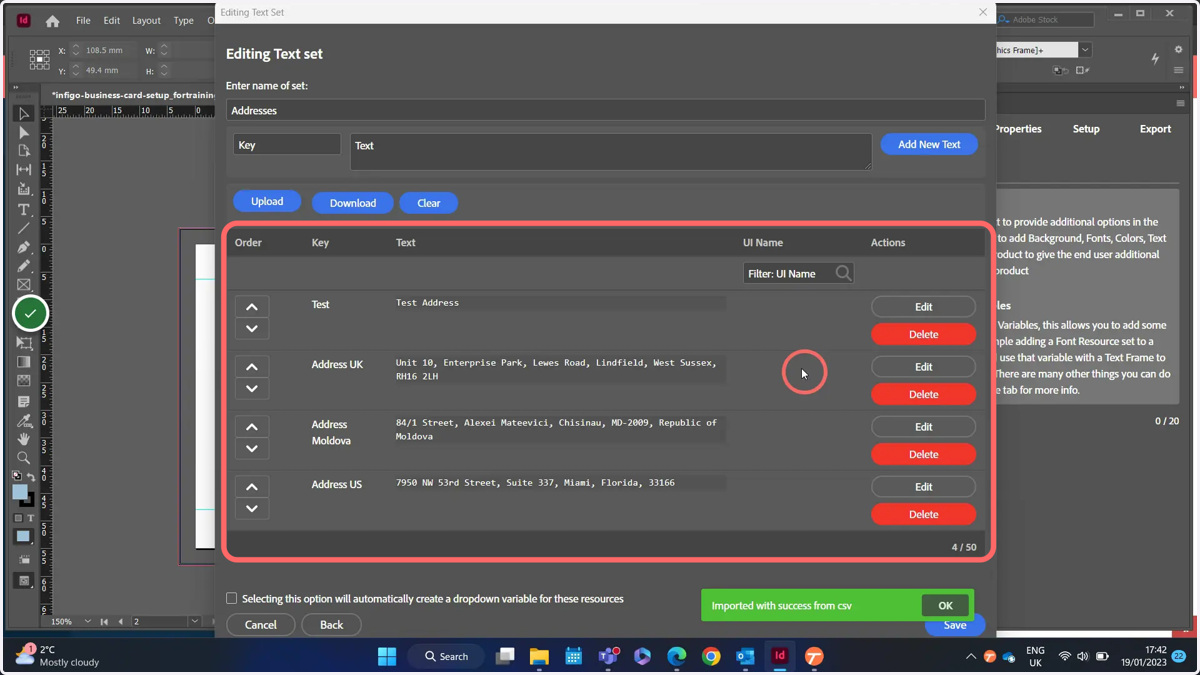The width and height of the screenshot is (1200, 675).
Task: Move Address US row up
Action: [252, 487]
